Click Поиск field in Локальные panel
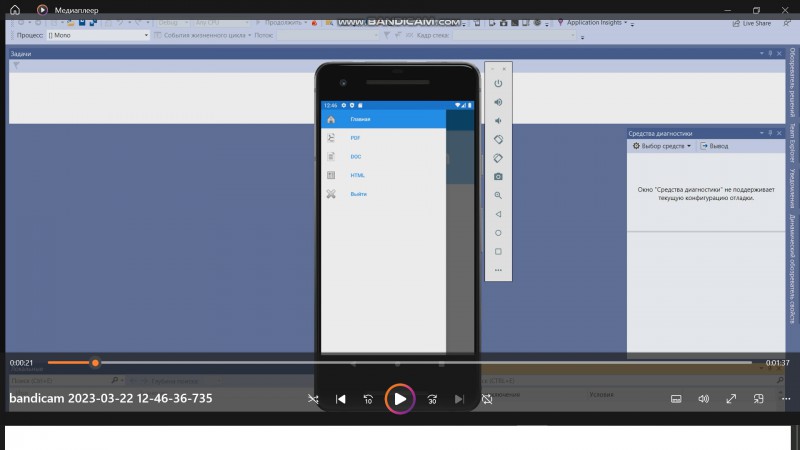The image size is (800, 450). [60, 381]
